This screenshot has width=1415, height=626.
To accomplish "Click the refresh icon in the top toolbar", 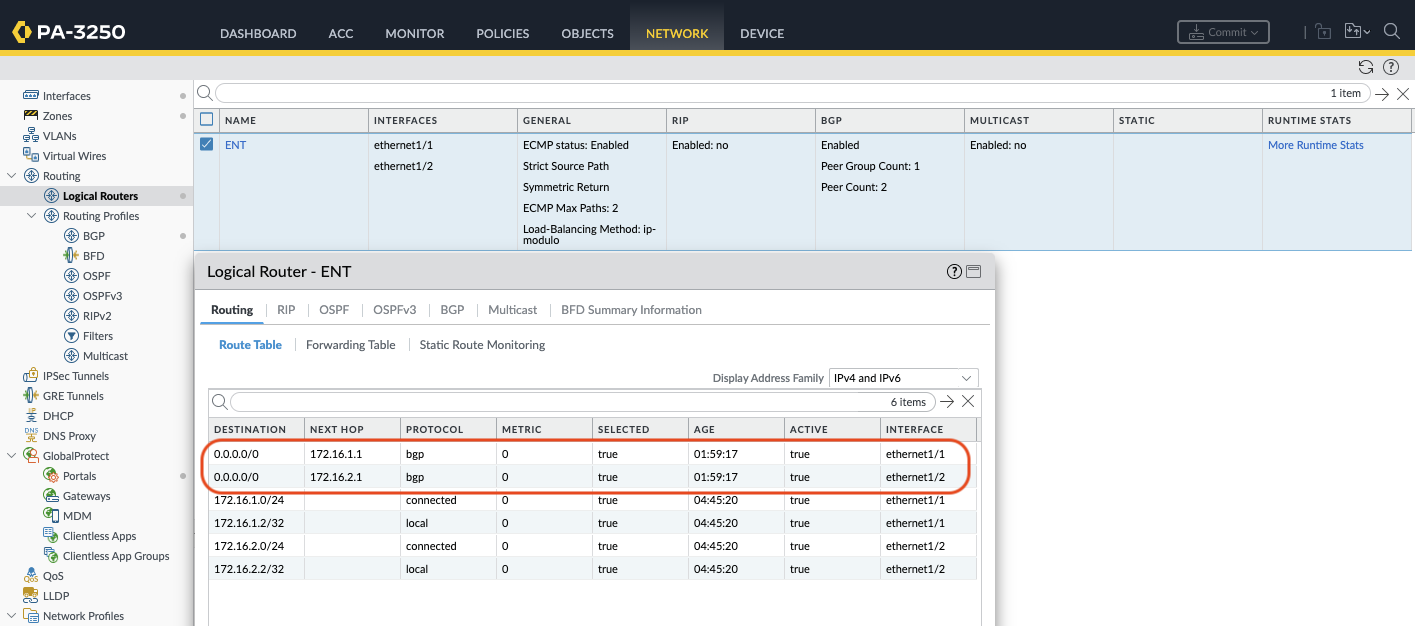I will (x=1365, y=67).
